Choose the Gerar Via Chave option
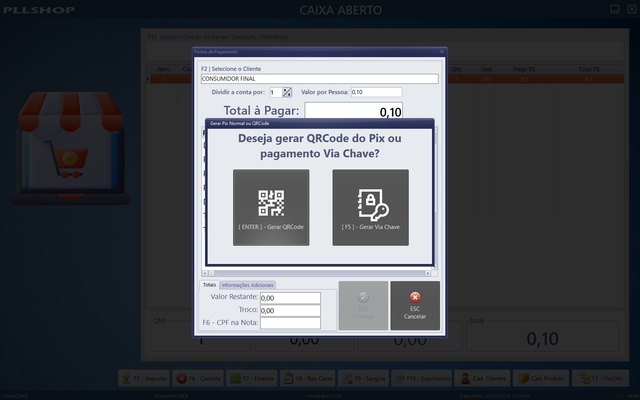Image resolution: width=640 pixels, height=400 pixels. tap(370, 208)
